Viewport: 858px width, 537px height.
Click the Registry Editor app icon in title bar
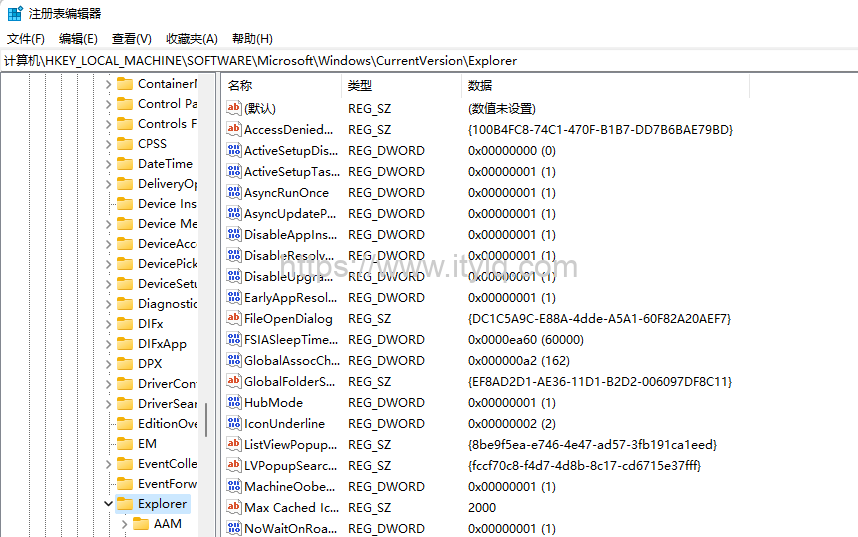click(15, 13)
